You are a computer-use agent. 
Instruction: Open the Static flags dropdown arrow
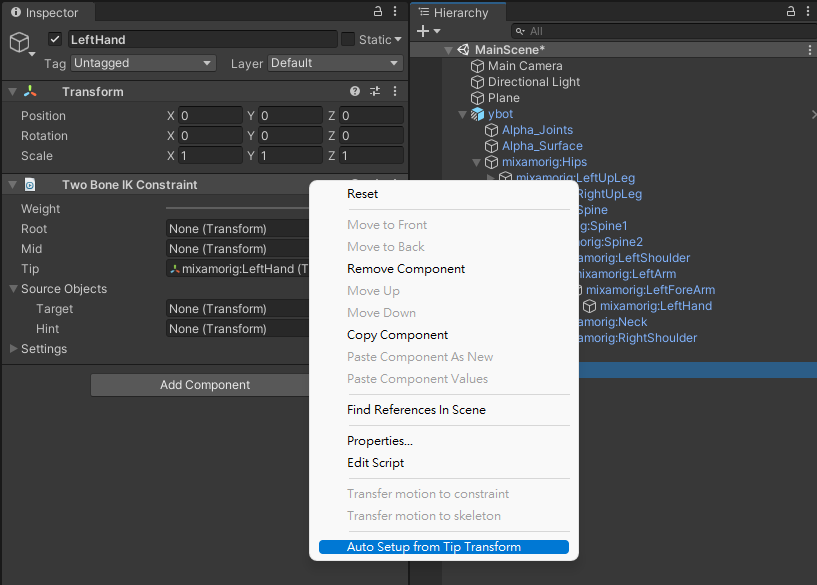coord(398,39)
